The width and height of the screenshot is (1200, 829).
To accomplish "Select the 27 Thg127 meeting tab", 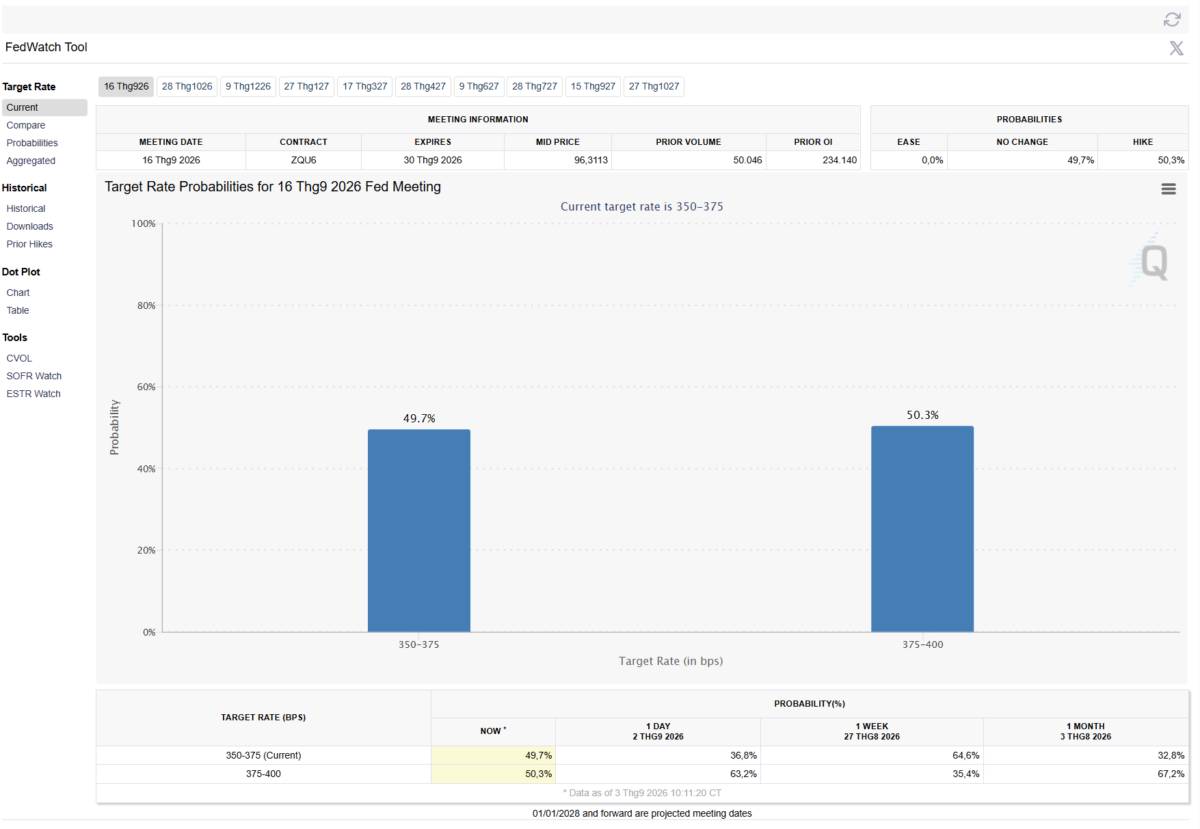I will click(x=306, y=87).
